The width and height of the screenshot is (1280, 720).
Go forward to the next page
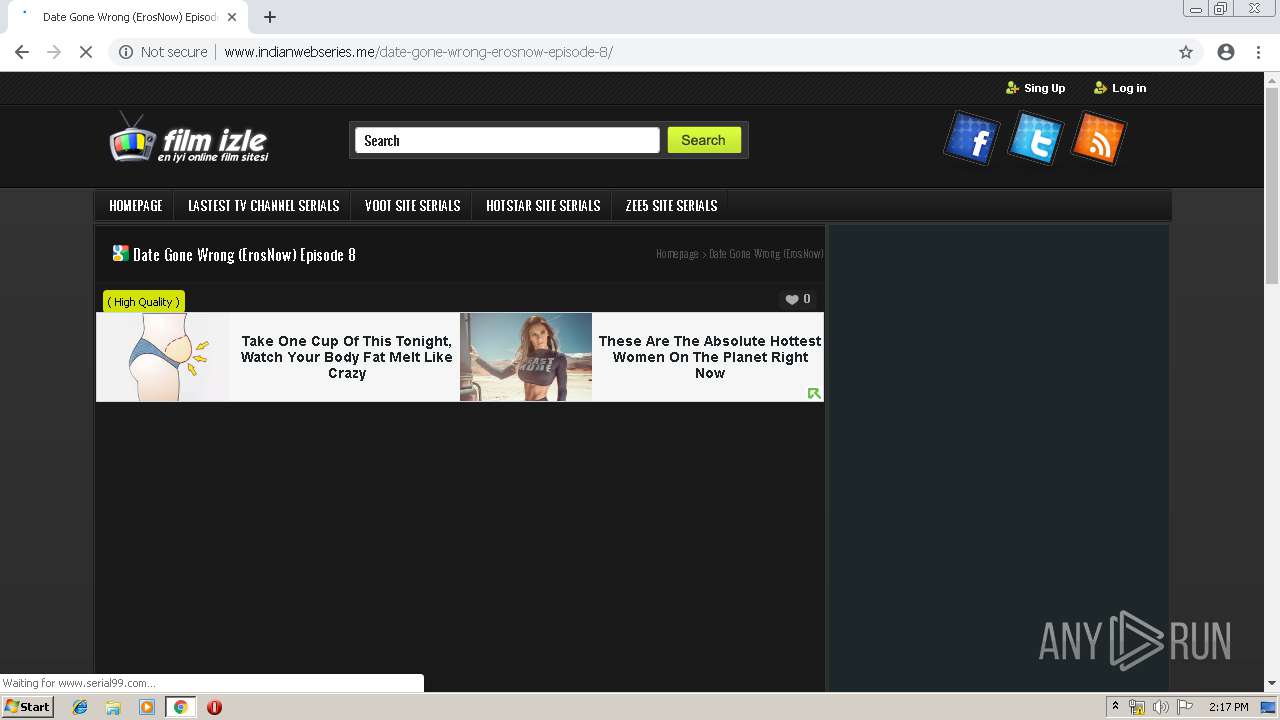(54, 52)
